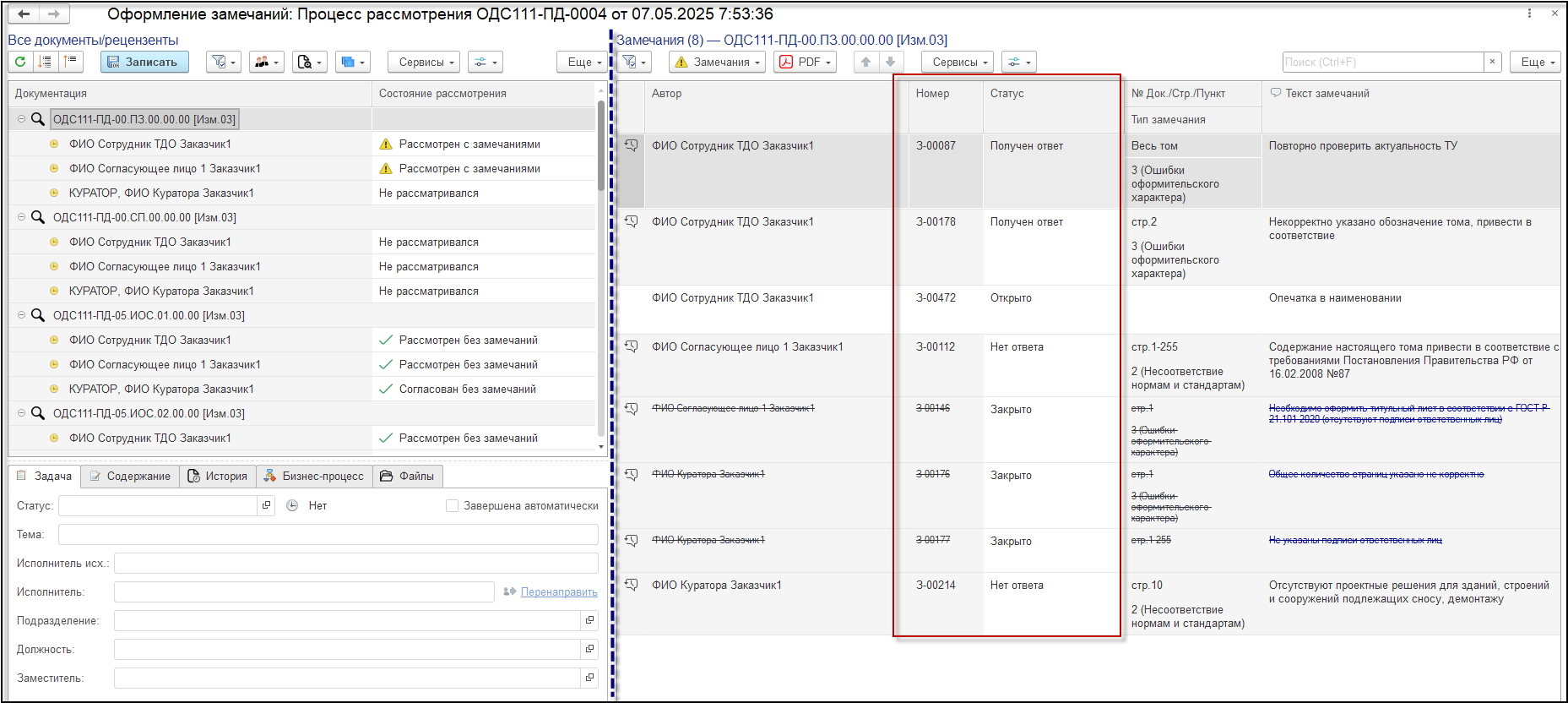This screenshot has height=703, width=1568.
Task: Click the back navigation arrow
Action: [x=24, y=14]
